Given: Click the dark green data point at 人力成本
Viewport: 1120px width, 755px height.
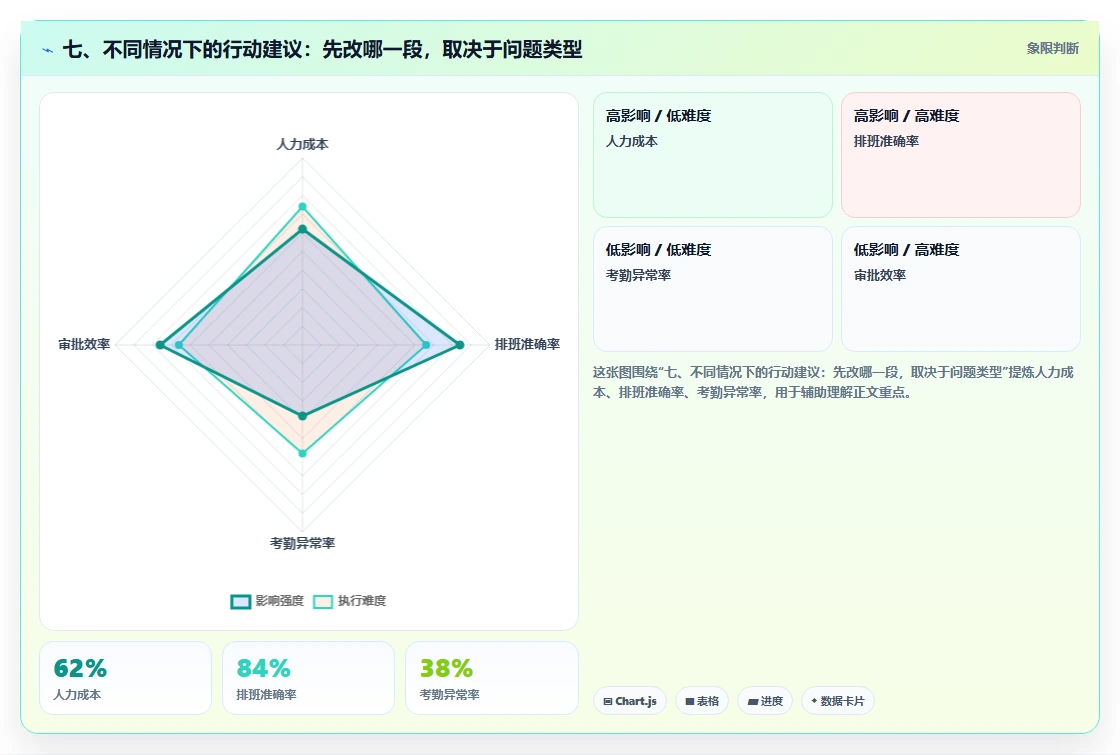Looking at the screenshot, I should tap(302, 229).
